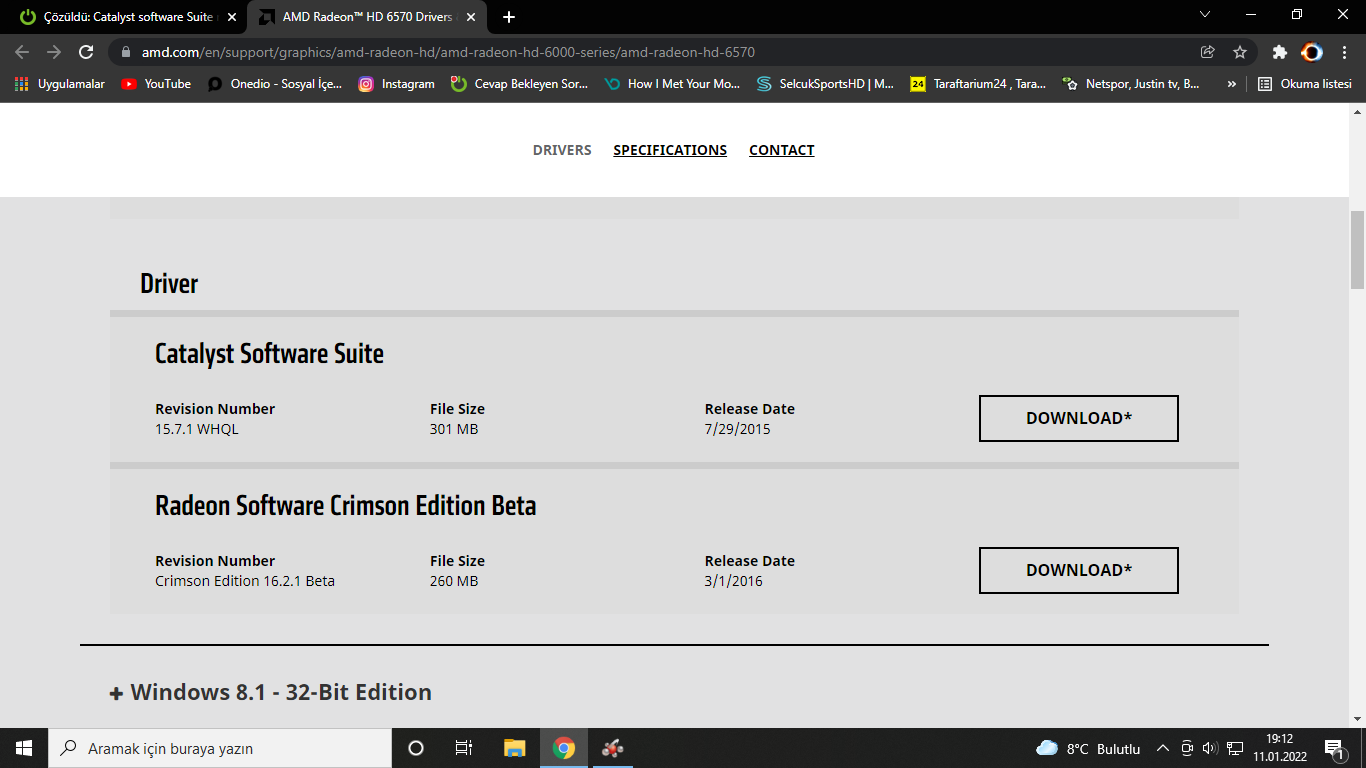Click the Driver section heading
The width and height of the screenshot is (1366, 768).
point(169,284)
